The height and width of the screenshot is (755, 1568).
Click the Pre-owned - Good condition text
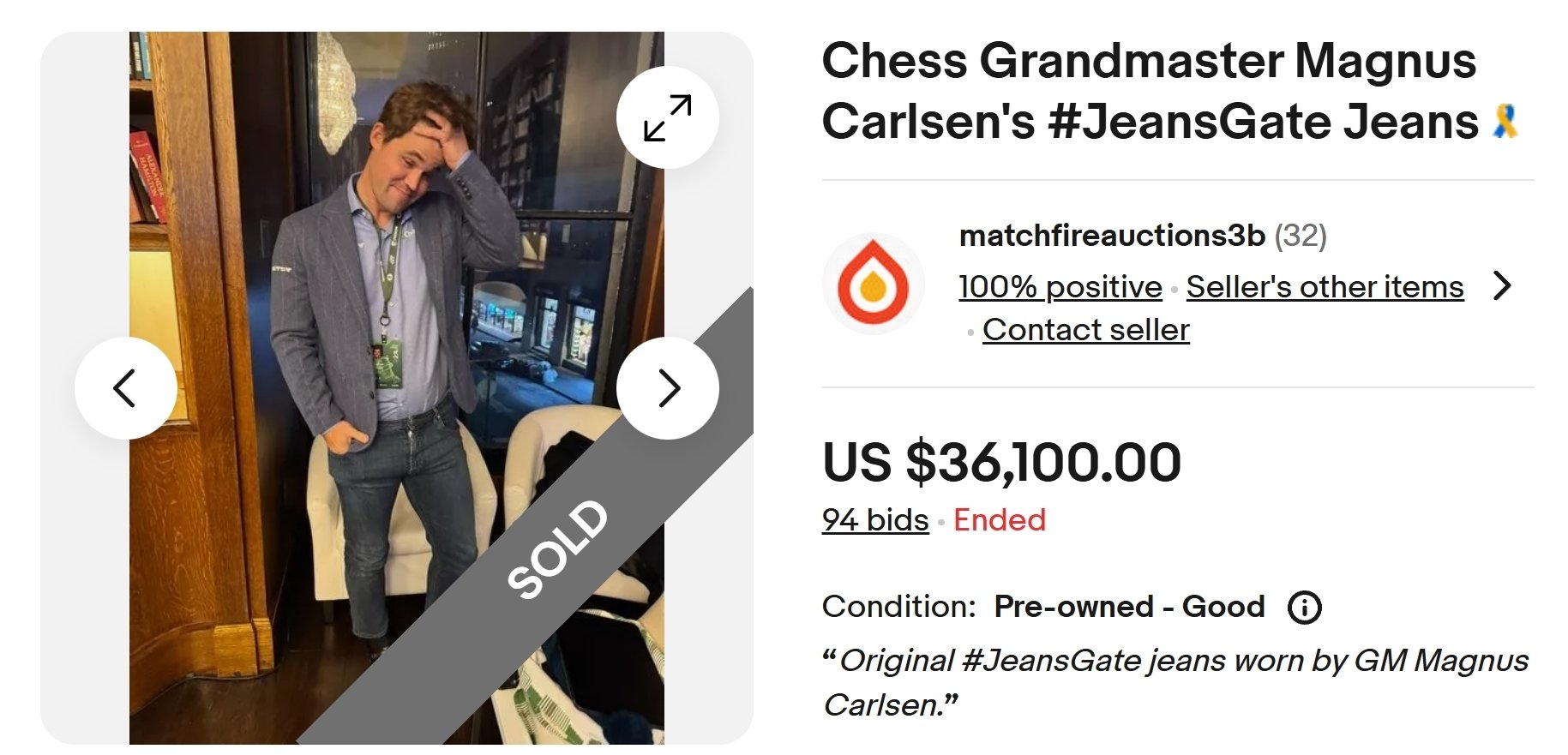pos(1128,608)
